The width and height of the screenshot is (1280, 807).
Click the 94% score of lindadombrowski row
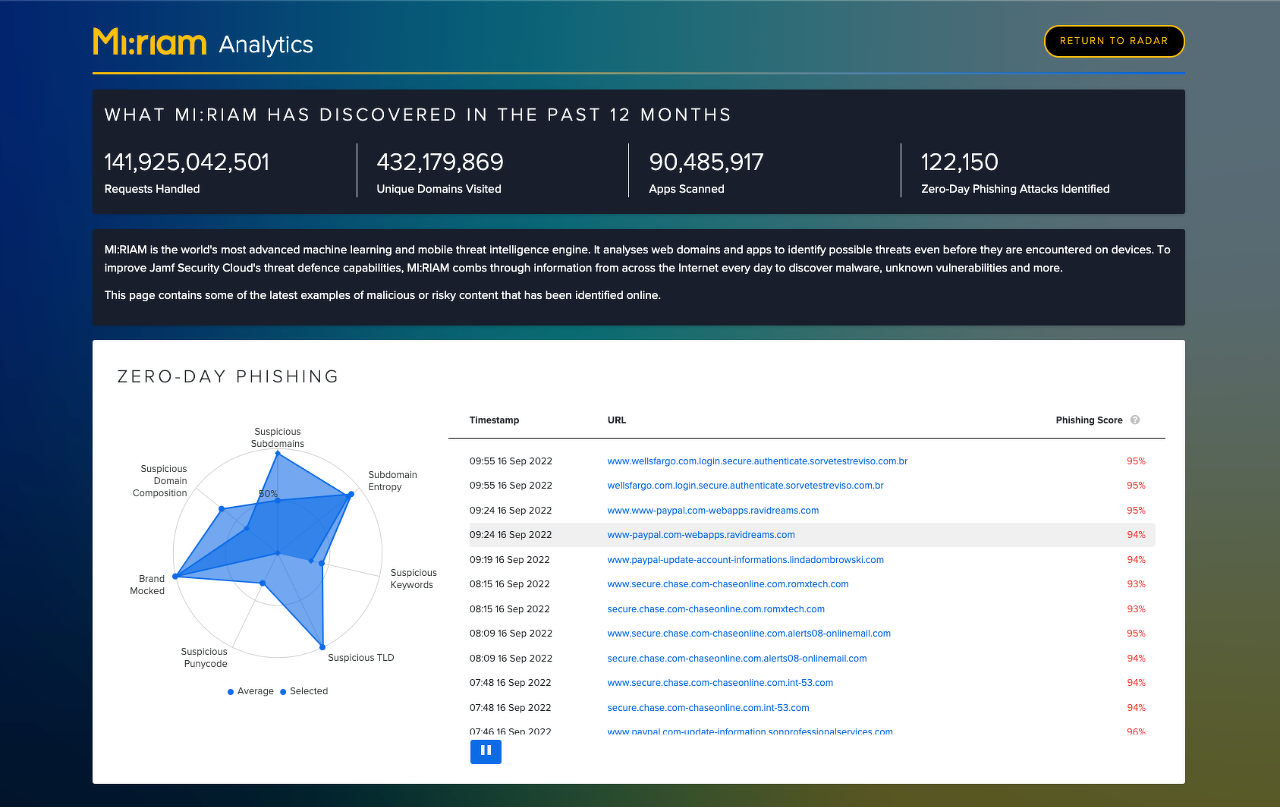pos(1136,560)
